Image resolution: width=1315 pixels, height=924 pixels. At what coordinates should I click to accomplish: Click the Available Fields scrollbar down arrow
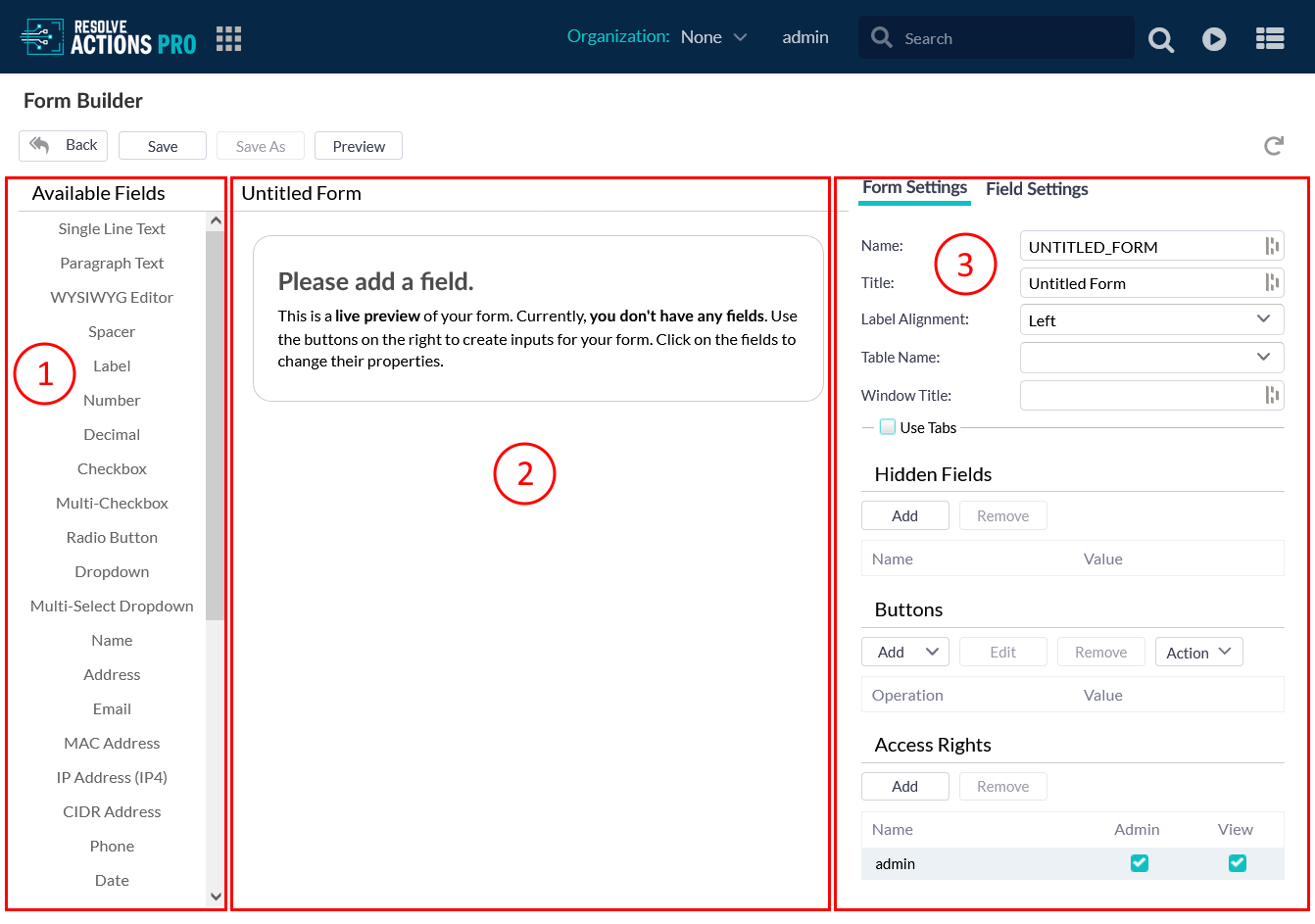(x=216, y=896)
